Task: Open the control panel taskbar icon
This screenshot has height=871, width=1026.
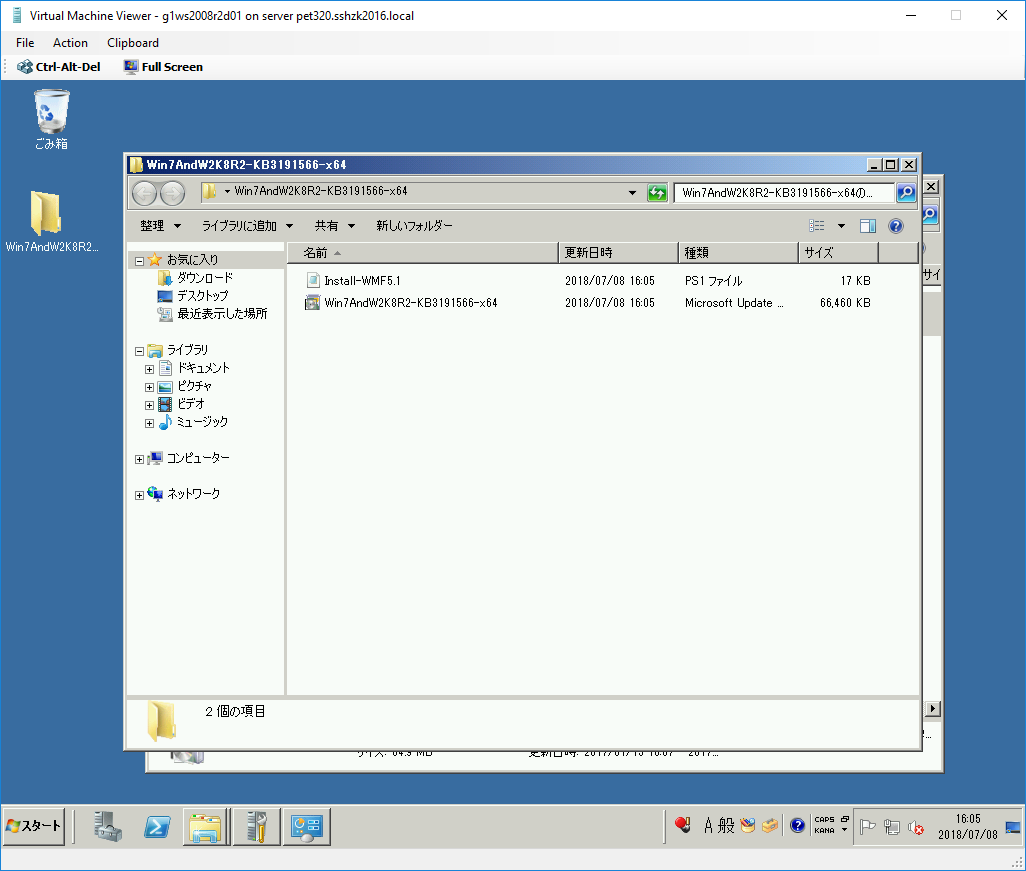Action: 307,827
